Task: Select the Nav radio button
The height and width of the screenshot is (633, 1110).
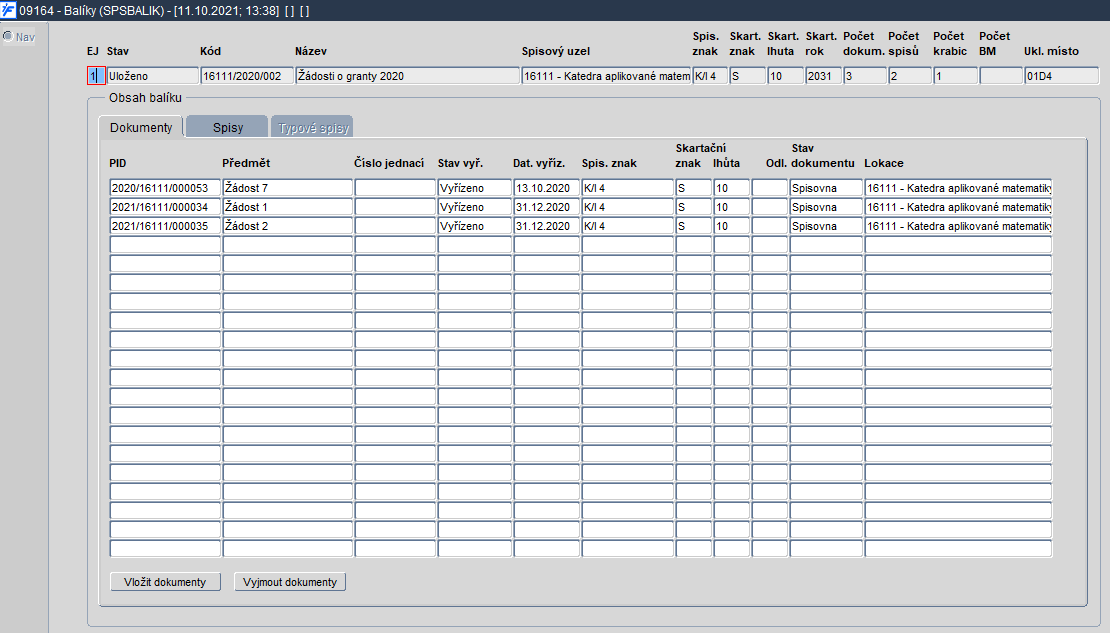Action: [8, 36]
